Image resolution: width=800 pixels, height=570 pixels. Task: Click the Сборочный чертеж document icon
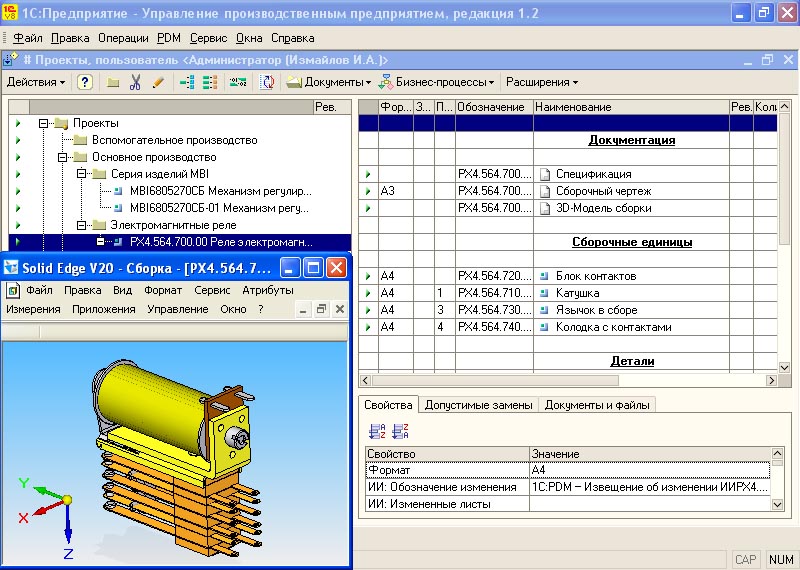(545, 191)
